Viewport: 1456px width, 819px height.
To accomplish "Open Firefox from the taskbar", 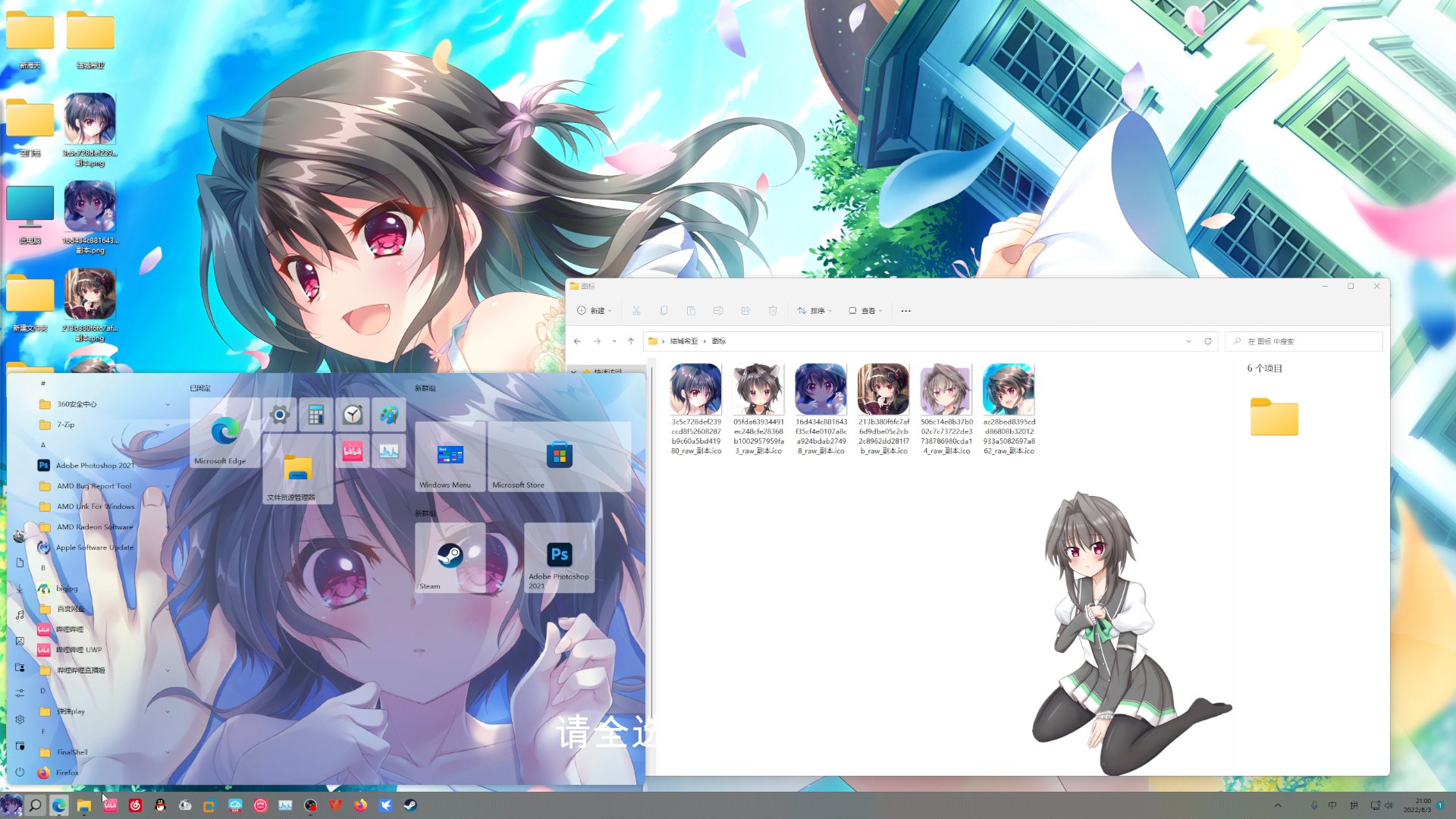I will click(x=360, y=805).
